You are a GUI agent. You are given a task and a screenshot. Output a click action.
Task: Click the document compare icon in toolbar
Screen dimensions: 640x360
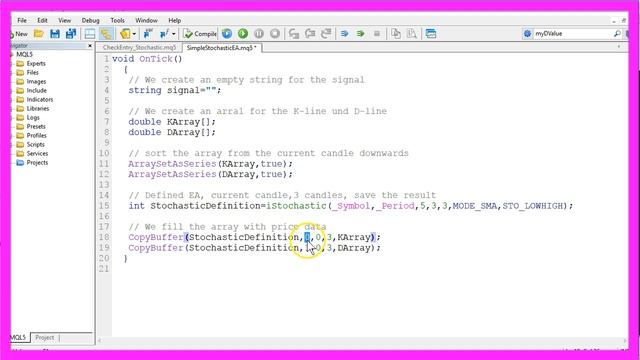(x=412, y=33)
